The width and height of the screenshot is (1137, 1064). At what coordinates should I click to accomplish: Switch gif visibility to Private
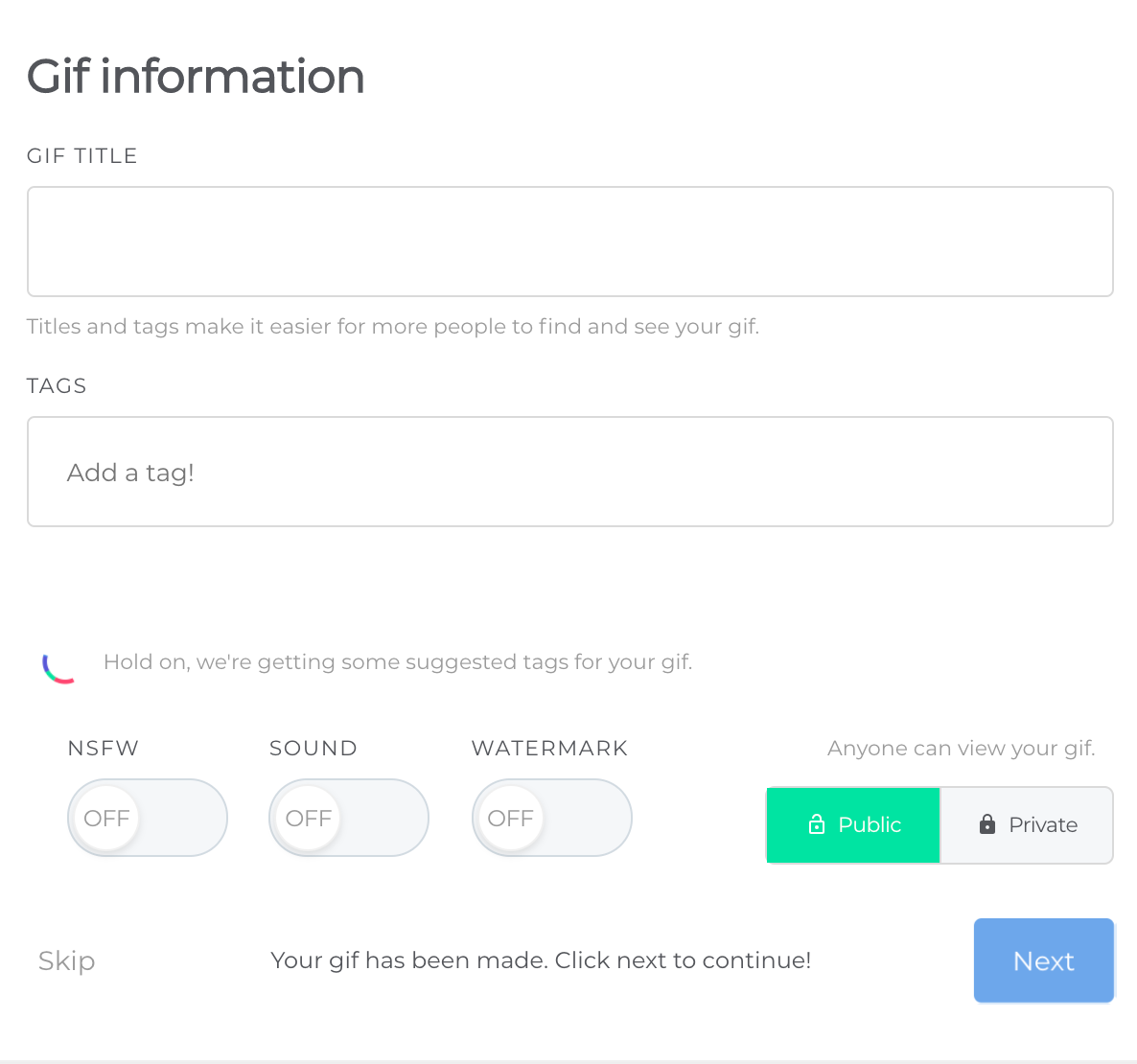point(1027,825)
